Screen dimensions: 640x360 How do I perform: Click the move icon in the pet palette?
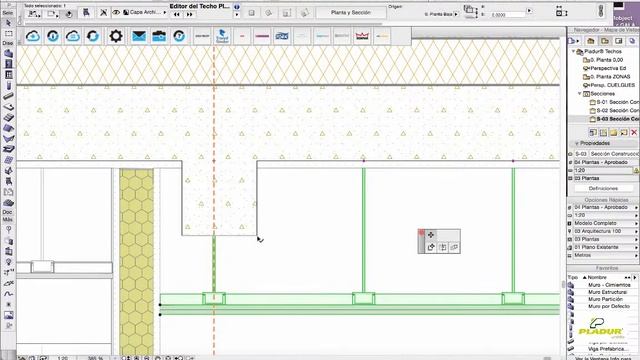(x=431, y=235)
